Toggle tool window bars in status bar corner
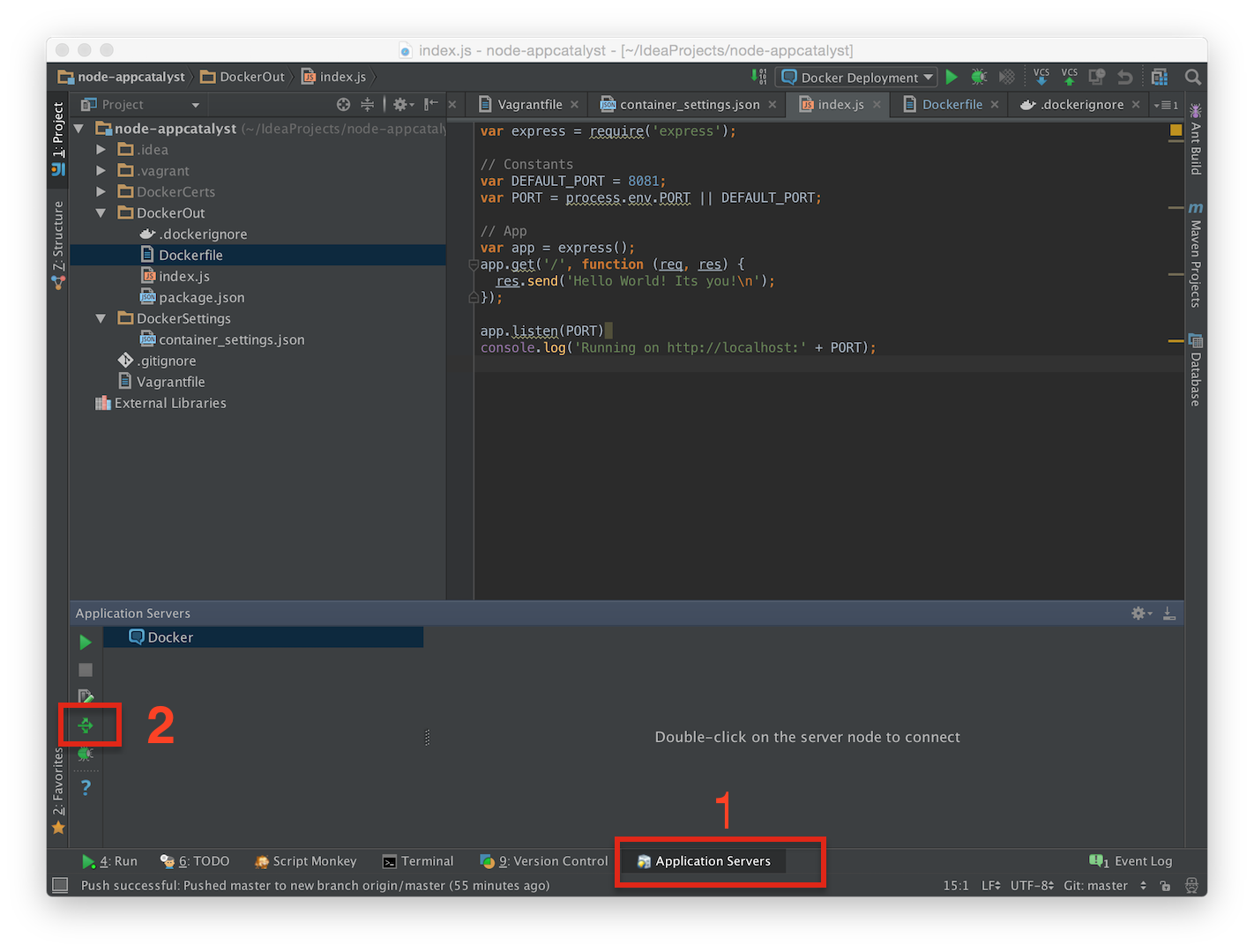The height and width of the screenshot is (952, 1254). 60,885
